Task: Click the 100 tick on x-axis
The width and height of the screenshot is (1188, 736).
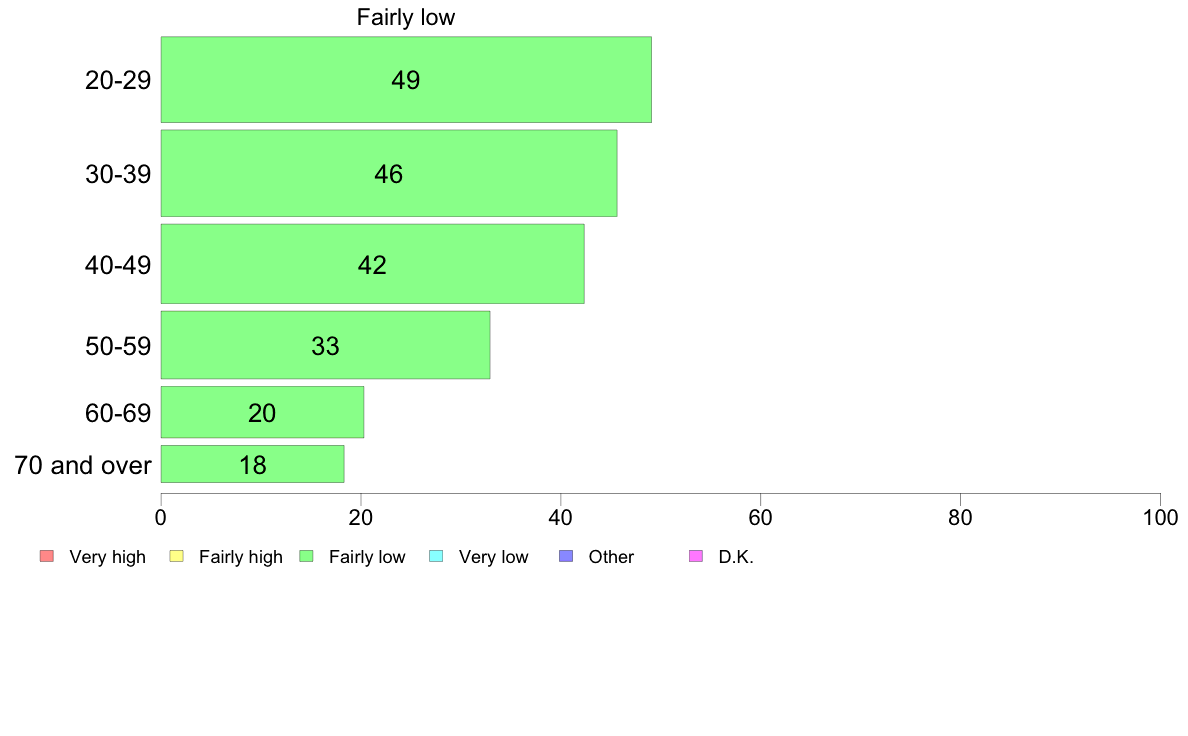Action: point(1160,518)
